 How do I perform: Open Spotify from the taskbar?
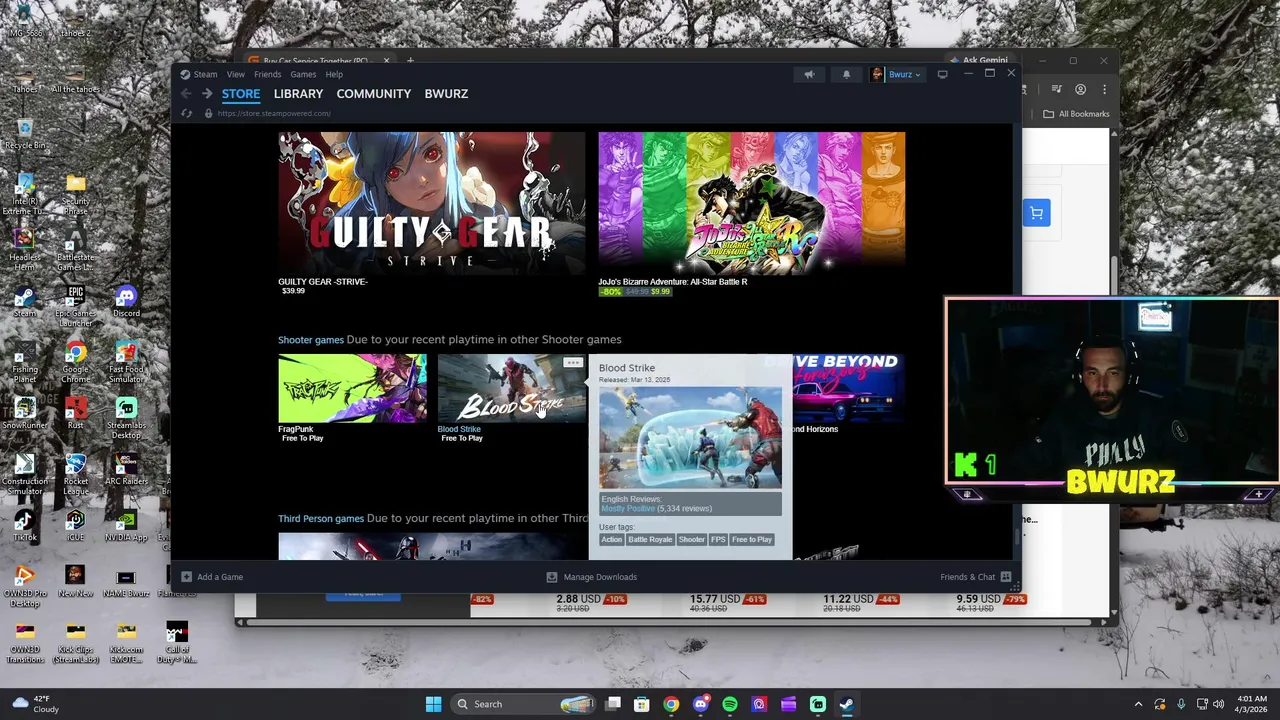click(x=730, y=704)
